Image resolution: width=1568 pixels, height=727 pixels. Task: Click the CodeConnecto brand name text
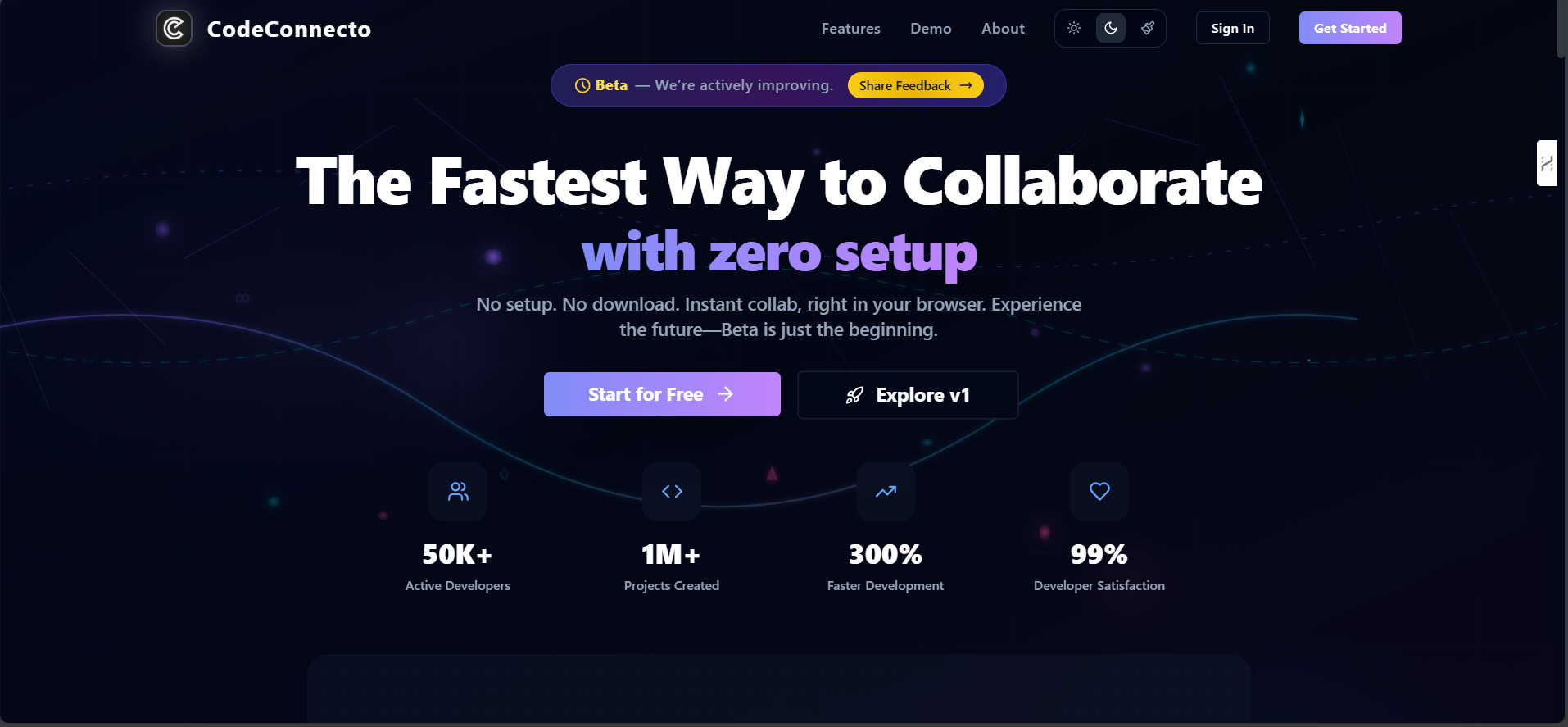tap(289, 29)
